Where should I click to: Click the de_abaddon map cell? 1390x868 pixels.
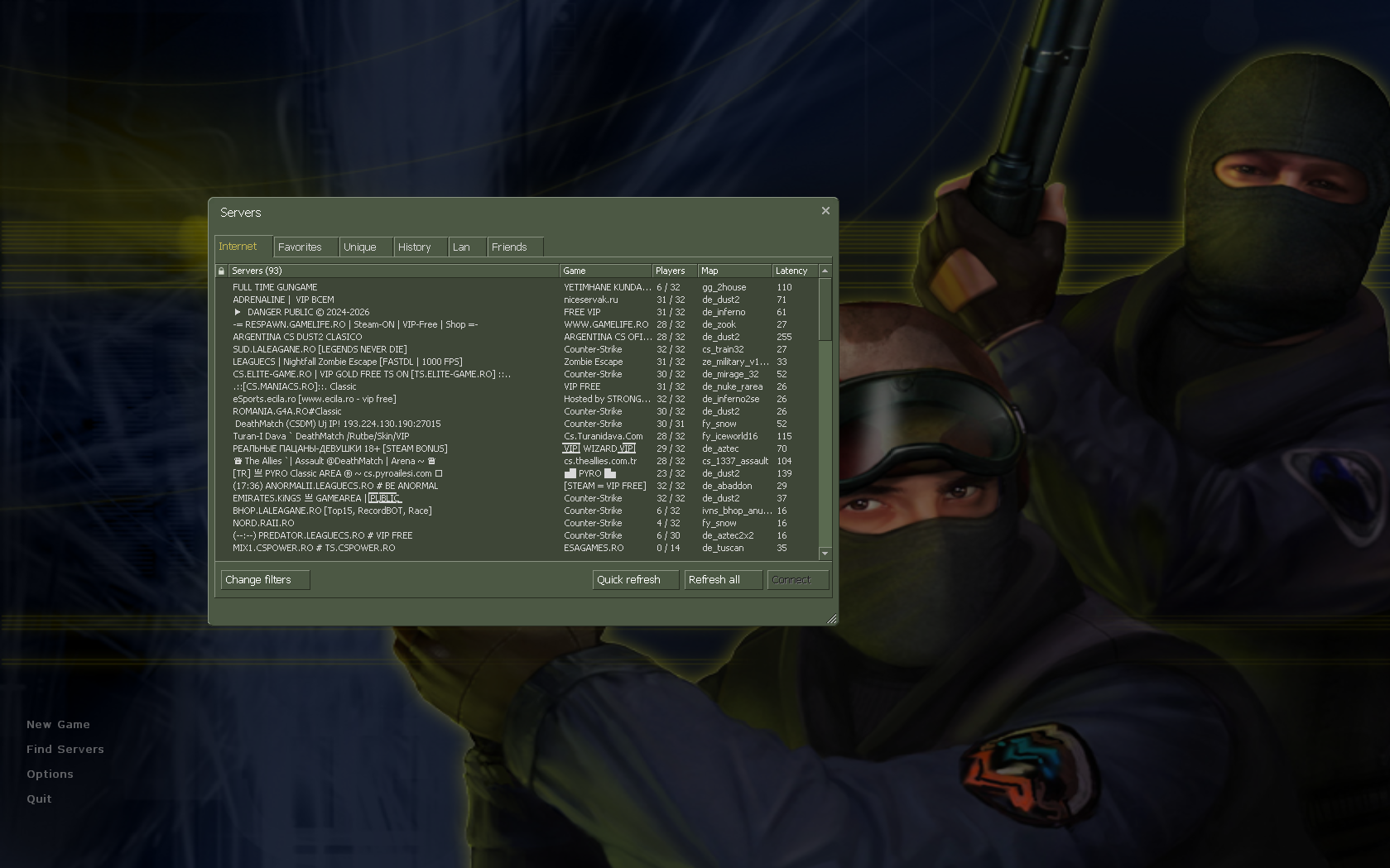(727, 486)
